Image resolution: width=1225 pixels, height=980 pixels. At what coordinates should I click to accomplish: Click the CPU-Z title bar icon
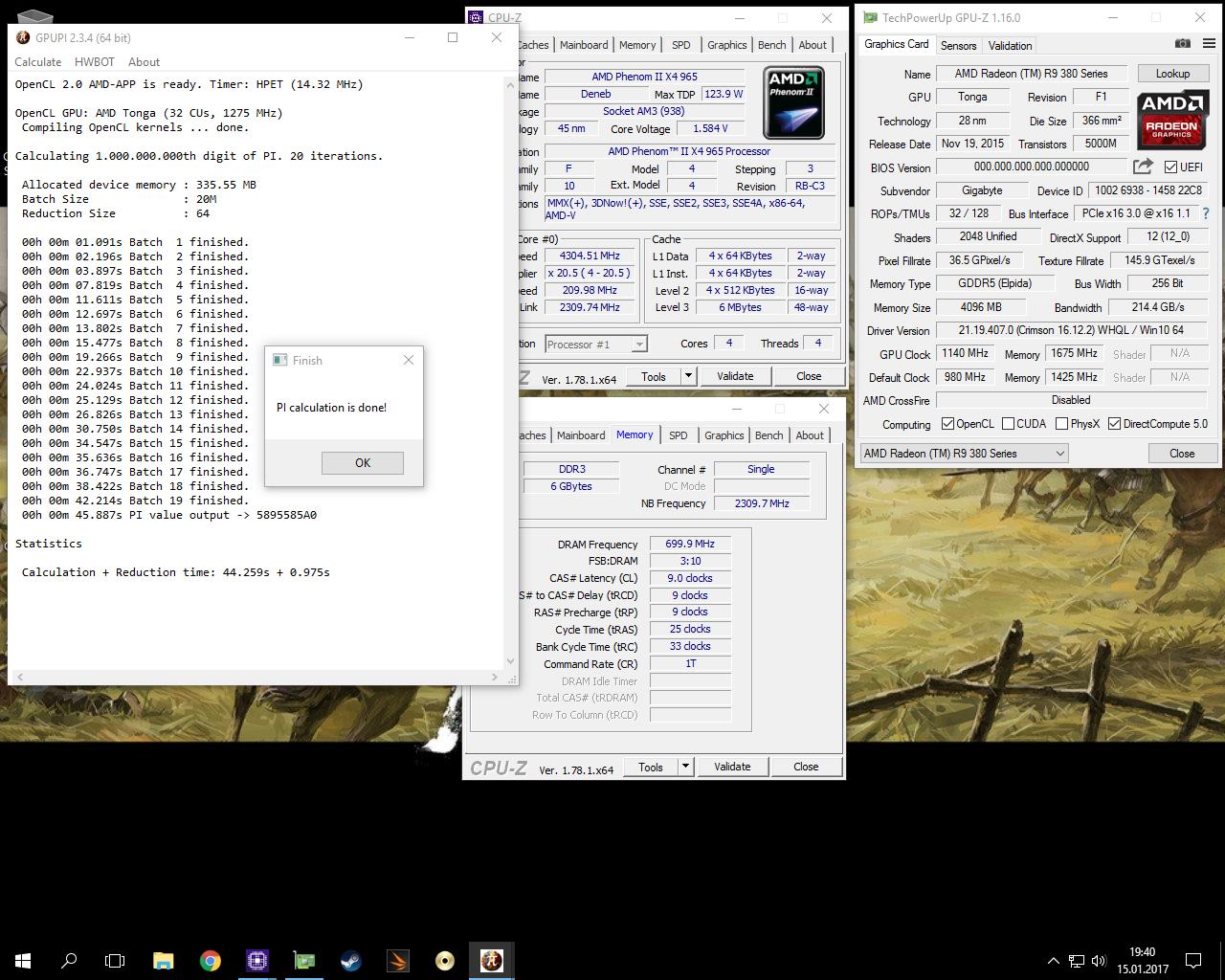coord(476,17)
